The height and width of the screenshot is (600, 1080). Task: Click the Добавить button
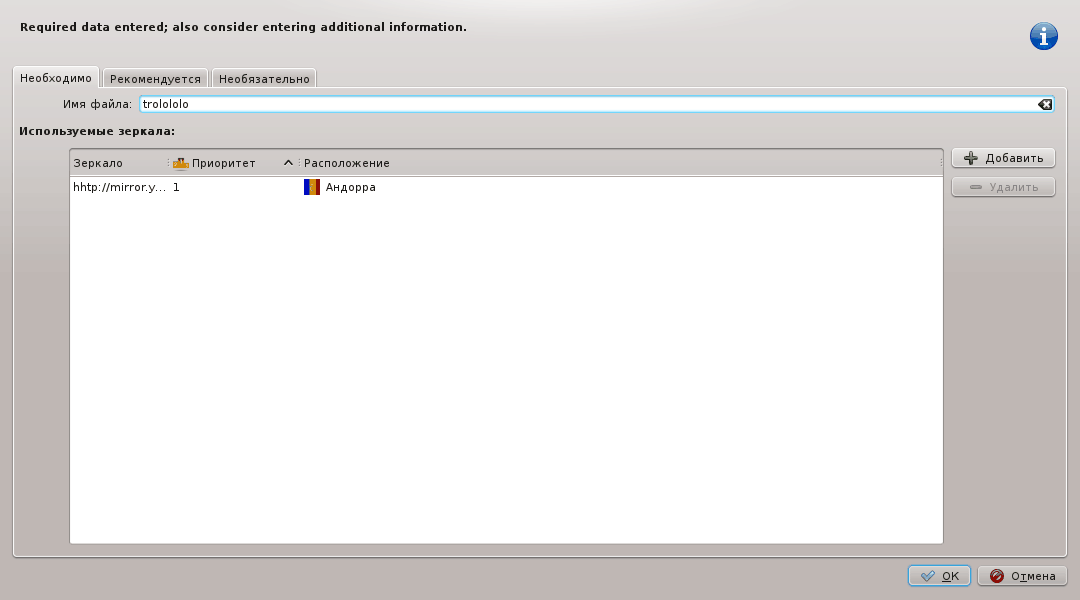tap(1003, 157)
